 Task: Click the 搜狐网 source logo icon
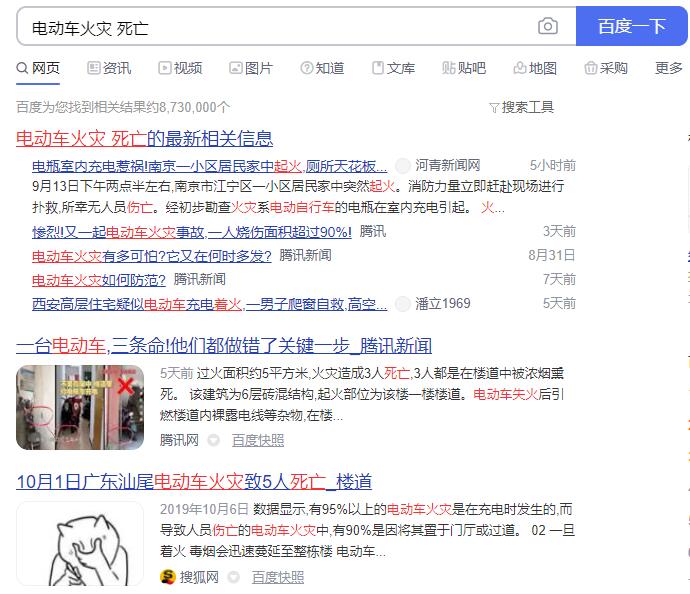[168, 576]
